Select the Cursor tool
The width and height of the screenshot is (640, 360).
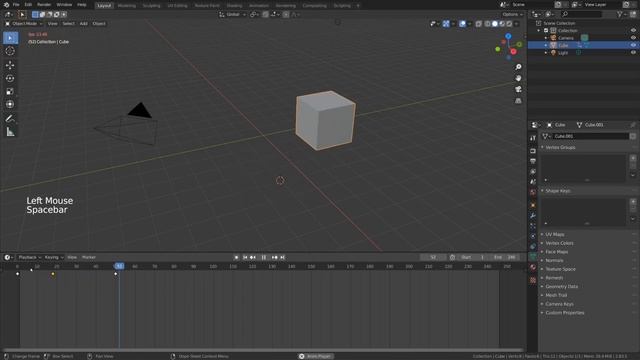(11, 51)
